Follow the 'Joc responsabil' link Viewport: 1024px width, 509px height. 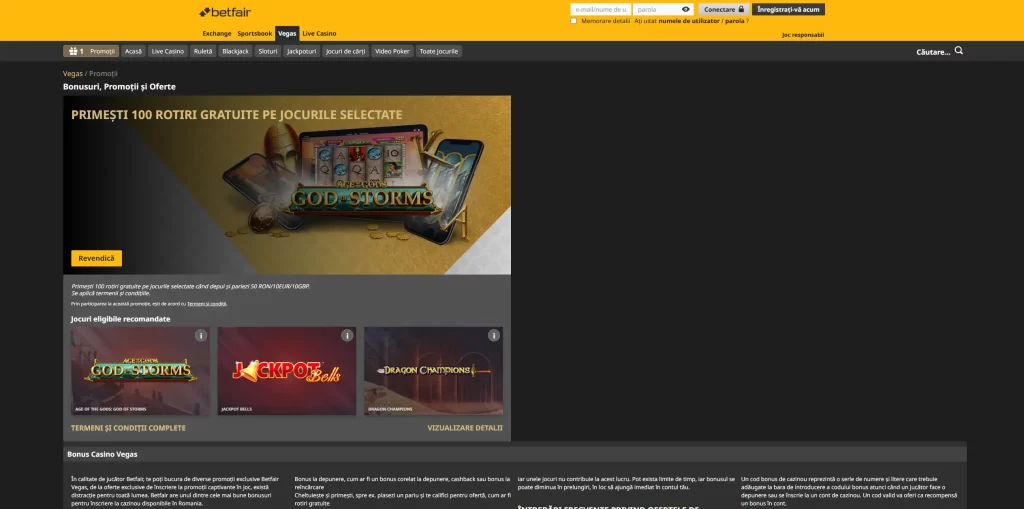(x=803, y=34)
